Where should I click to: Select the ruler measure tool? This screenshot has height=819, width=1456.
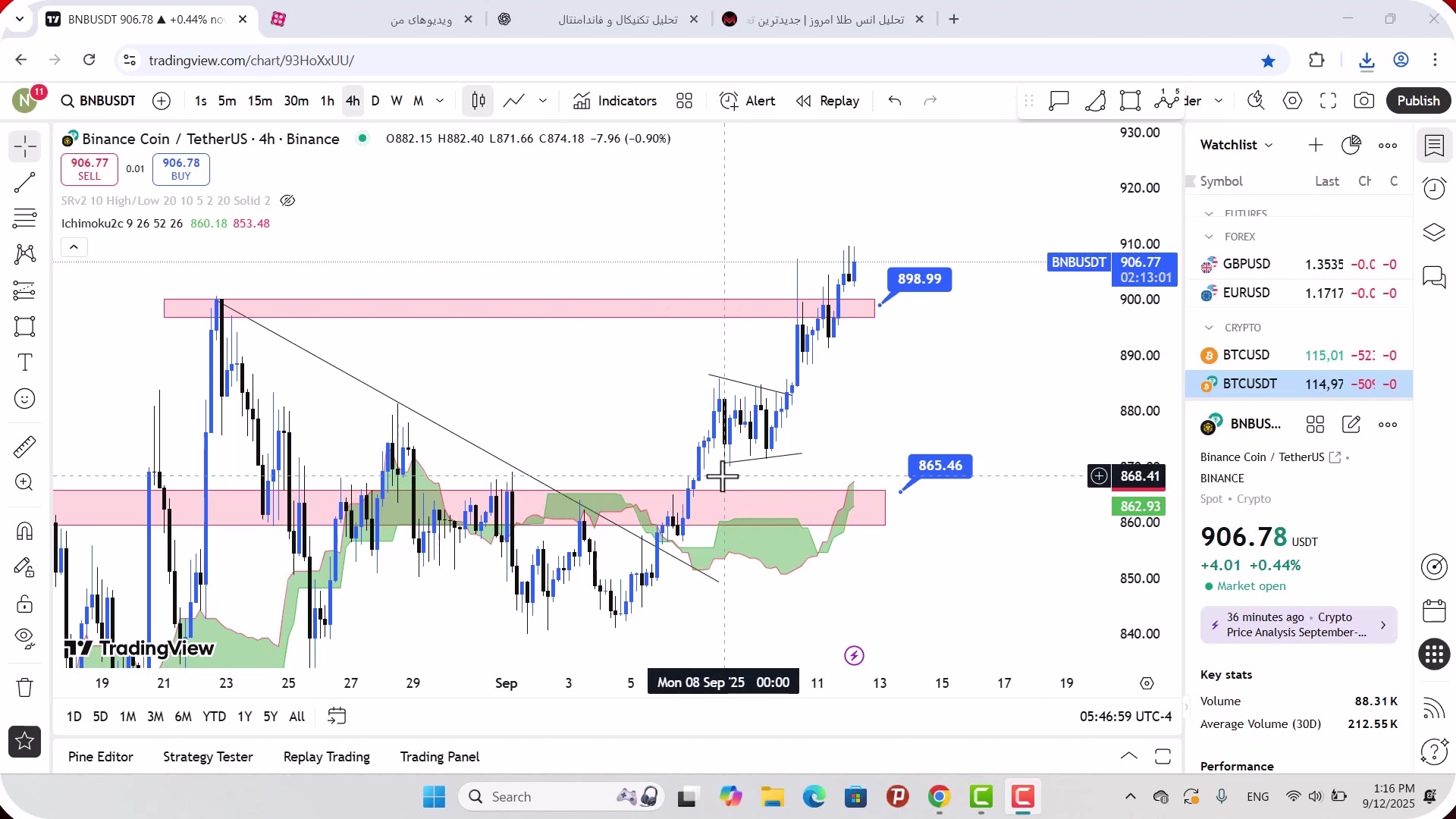point(24,447)
